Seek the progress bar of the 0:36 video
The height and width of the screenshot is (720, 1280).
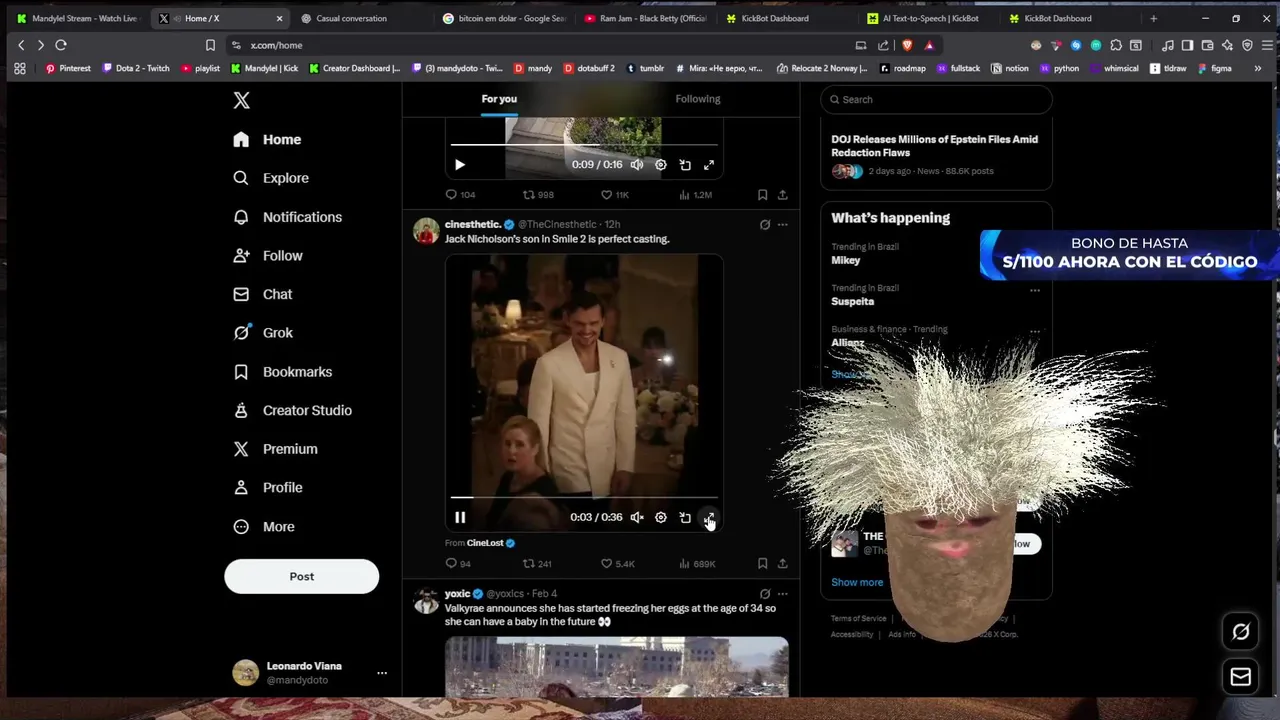[584, 497]
